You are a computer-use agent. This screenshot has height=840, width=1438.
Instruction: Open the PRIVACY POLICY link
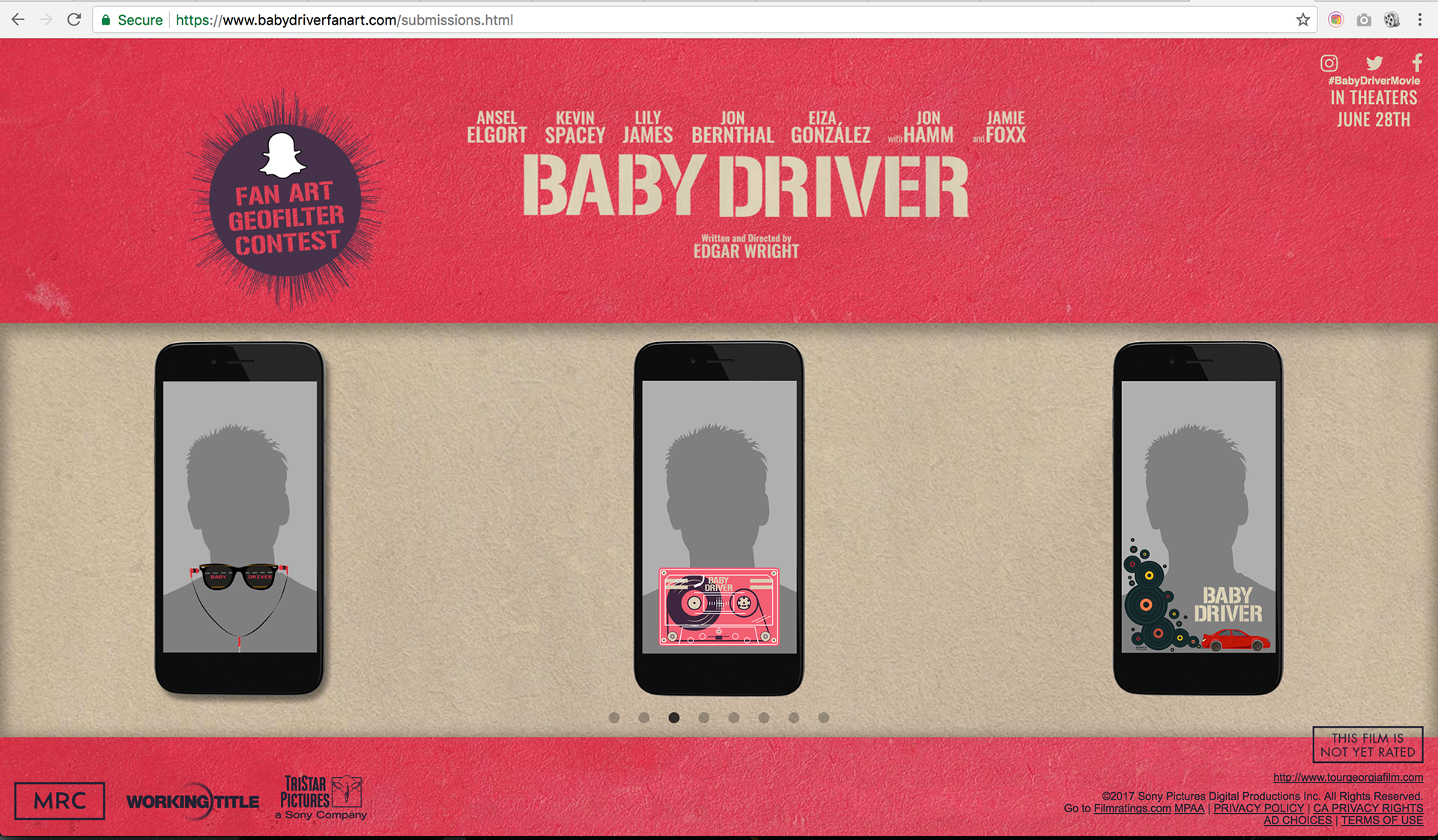click(1258, 809)
